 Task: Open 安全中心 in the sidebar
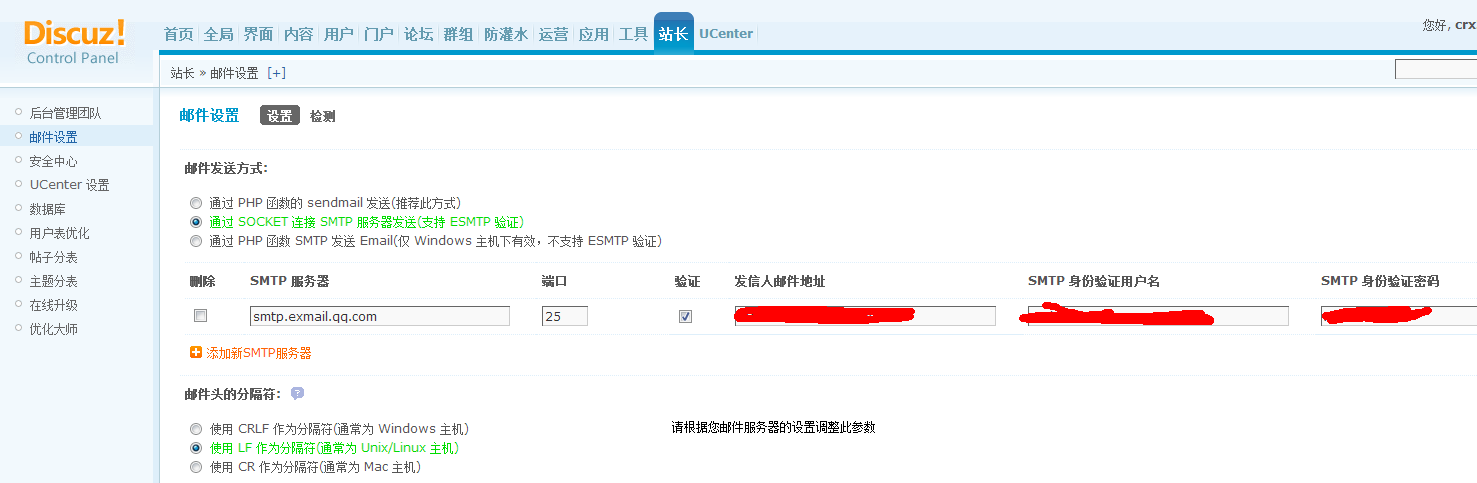pos(53,161)
